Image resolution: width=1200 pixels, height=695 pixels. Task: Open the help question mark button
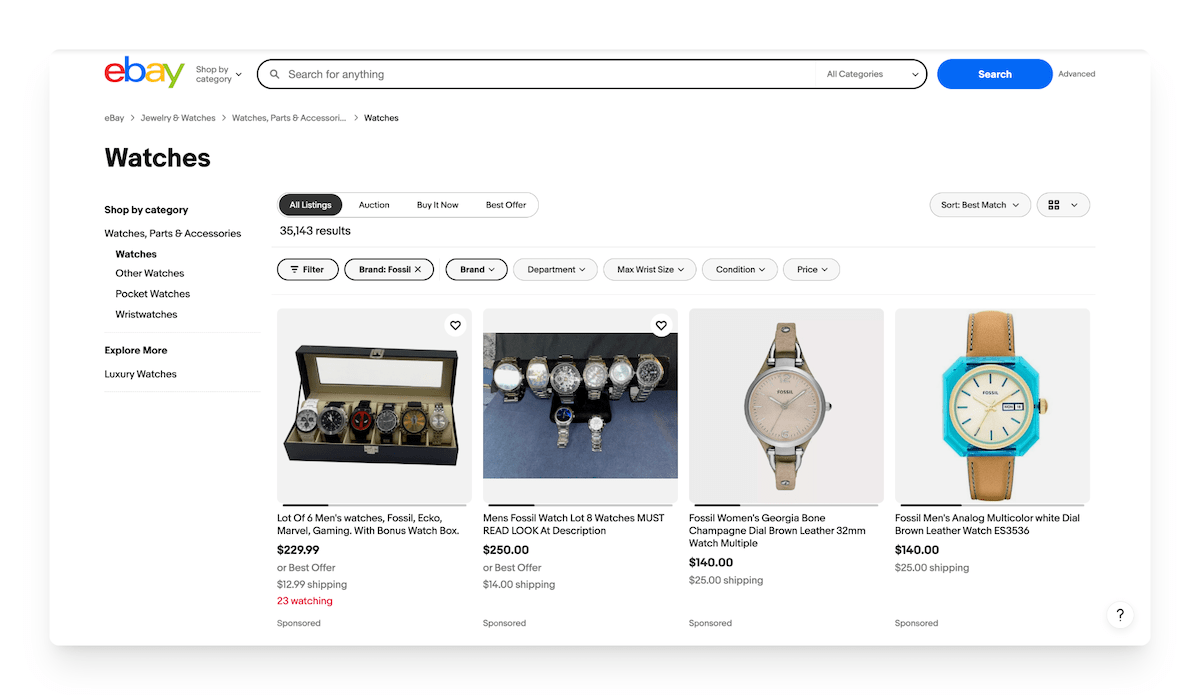[x=1120, y=615]
